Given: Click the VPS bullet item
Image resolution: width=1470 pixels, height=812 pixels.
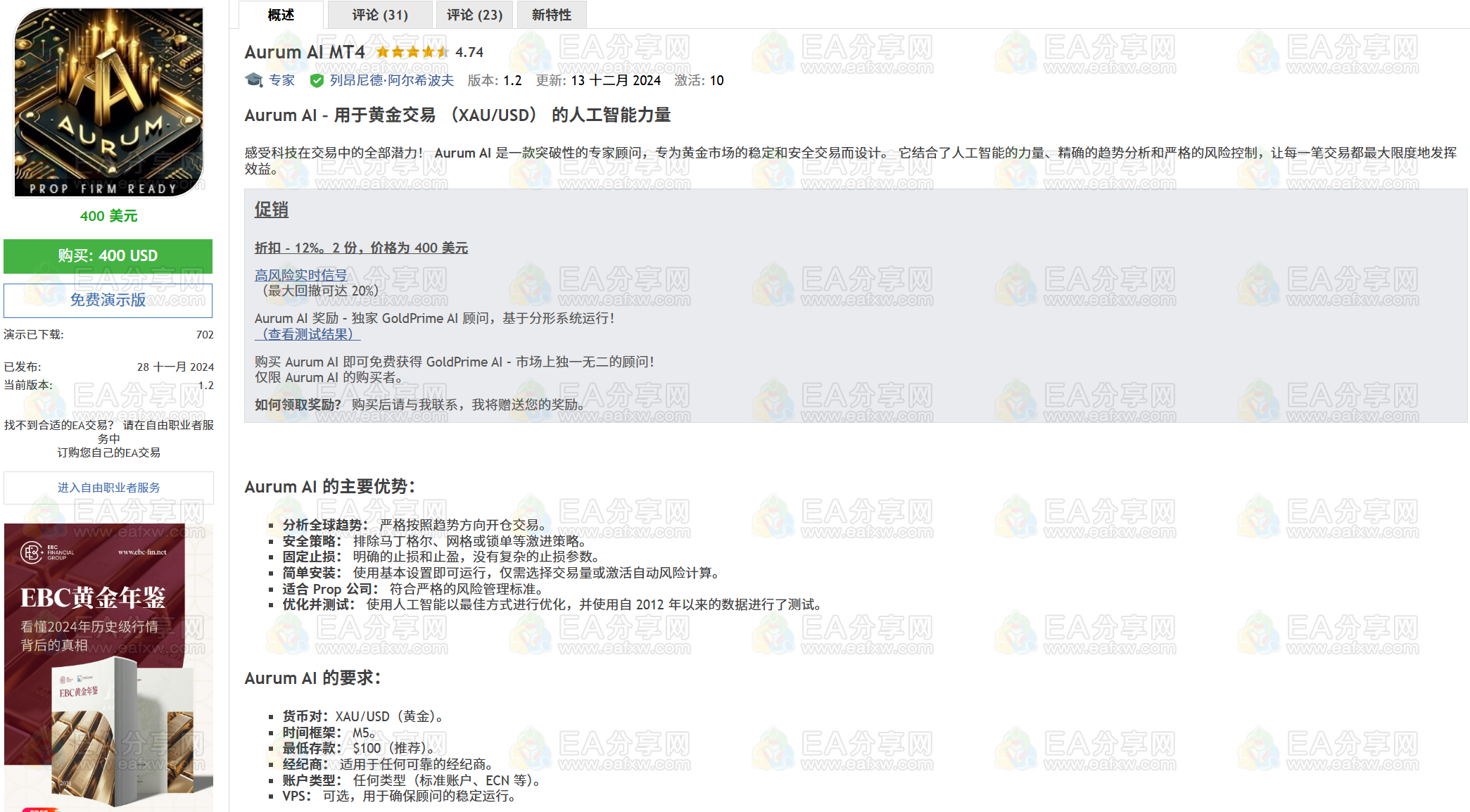Looking at the screenshot, I should coord(400,796).
